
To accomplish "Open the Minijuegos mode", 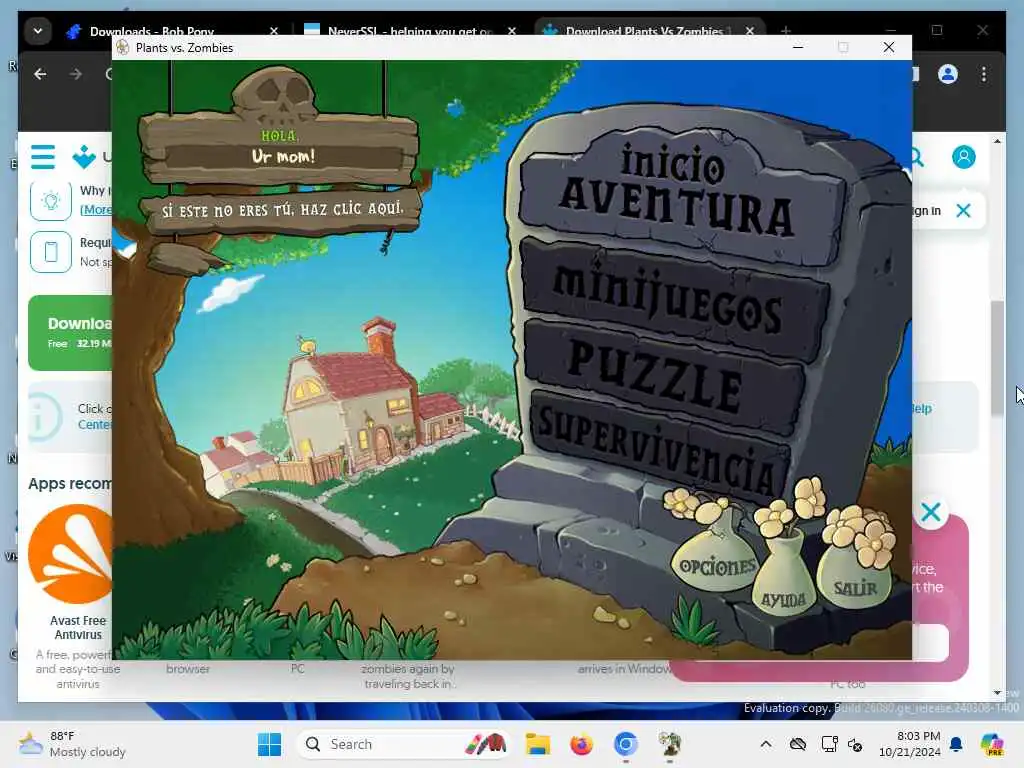I will click(673, 300).
